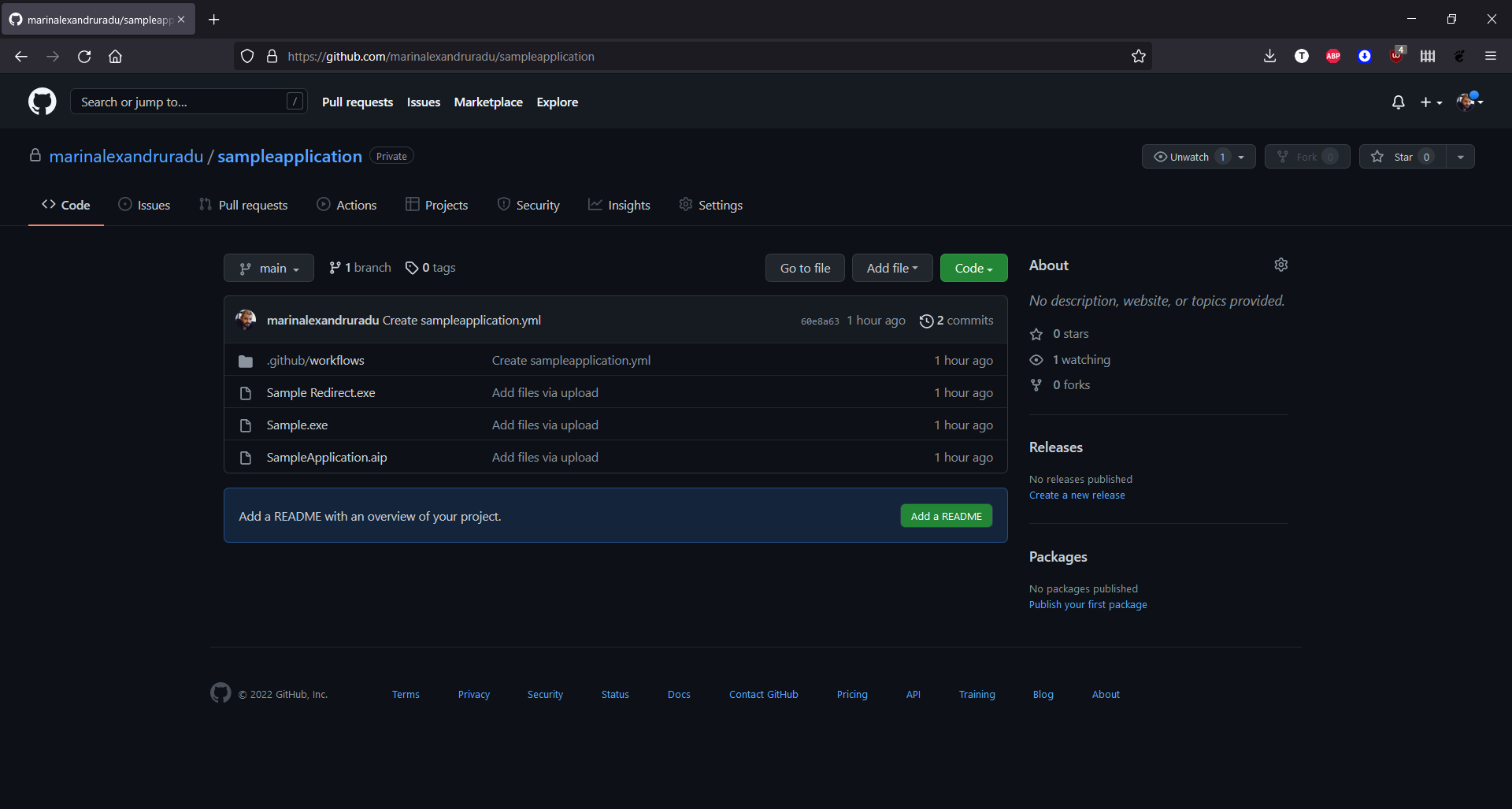Screen dimensions: 1512x809
Task: Switch to the Issues tab
Action: (x=144, y=205)
